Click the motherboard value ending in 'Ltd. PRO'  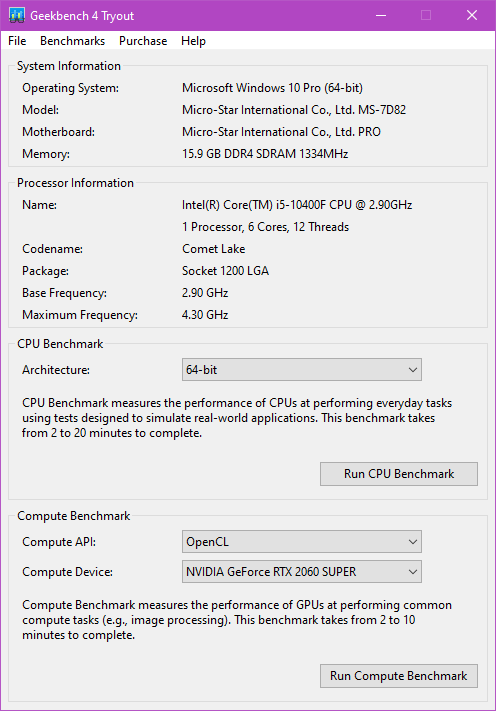[281, 132]
